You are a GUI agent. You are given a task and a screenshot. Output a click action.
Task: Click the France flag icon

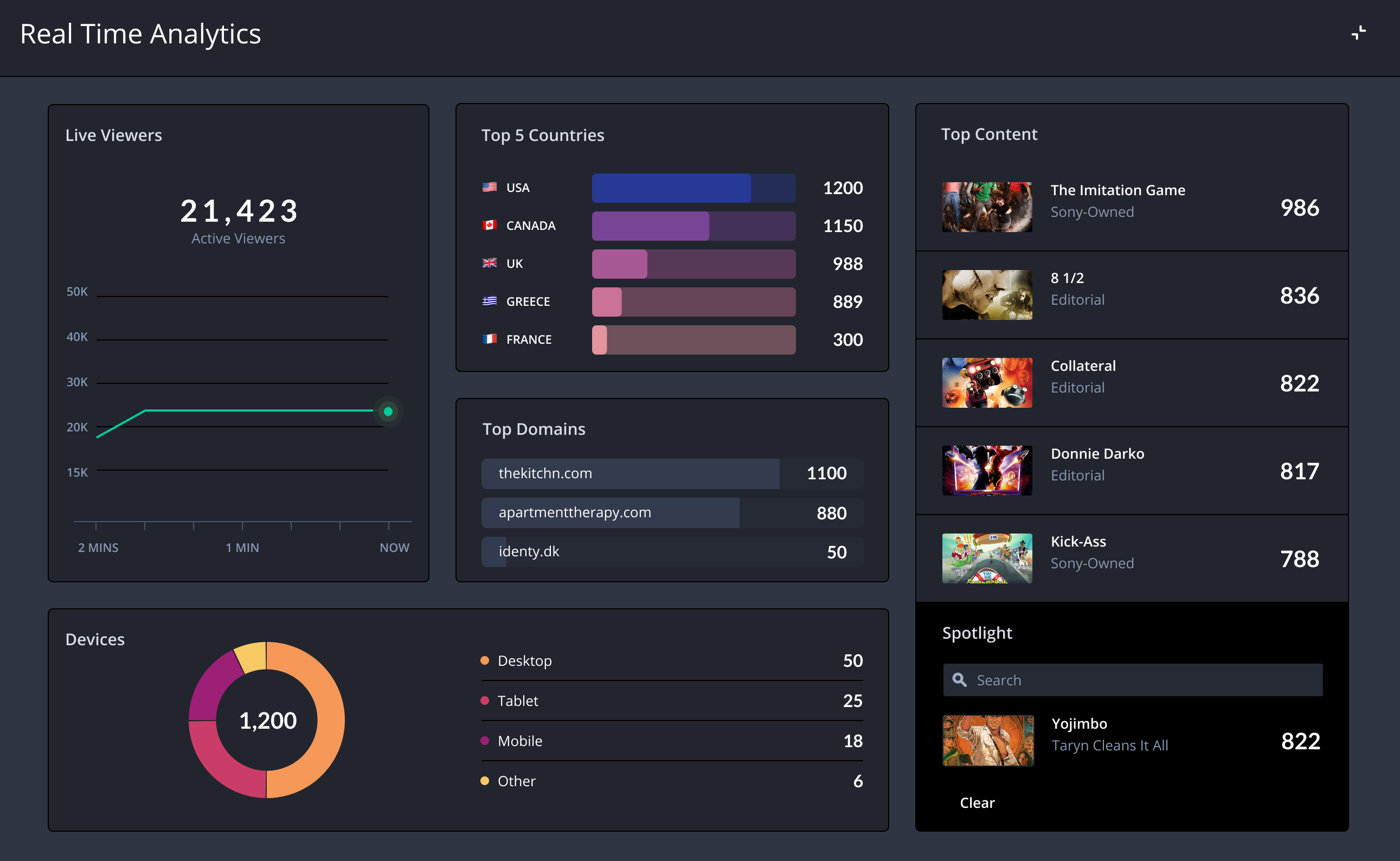pyautogui.click(x=489, y=339)
